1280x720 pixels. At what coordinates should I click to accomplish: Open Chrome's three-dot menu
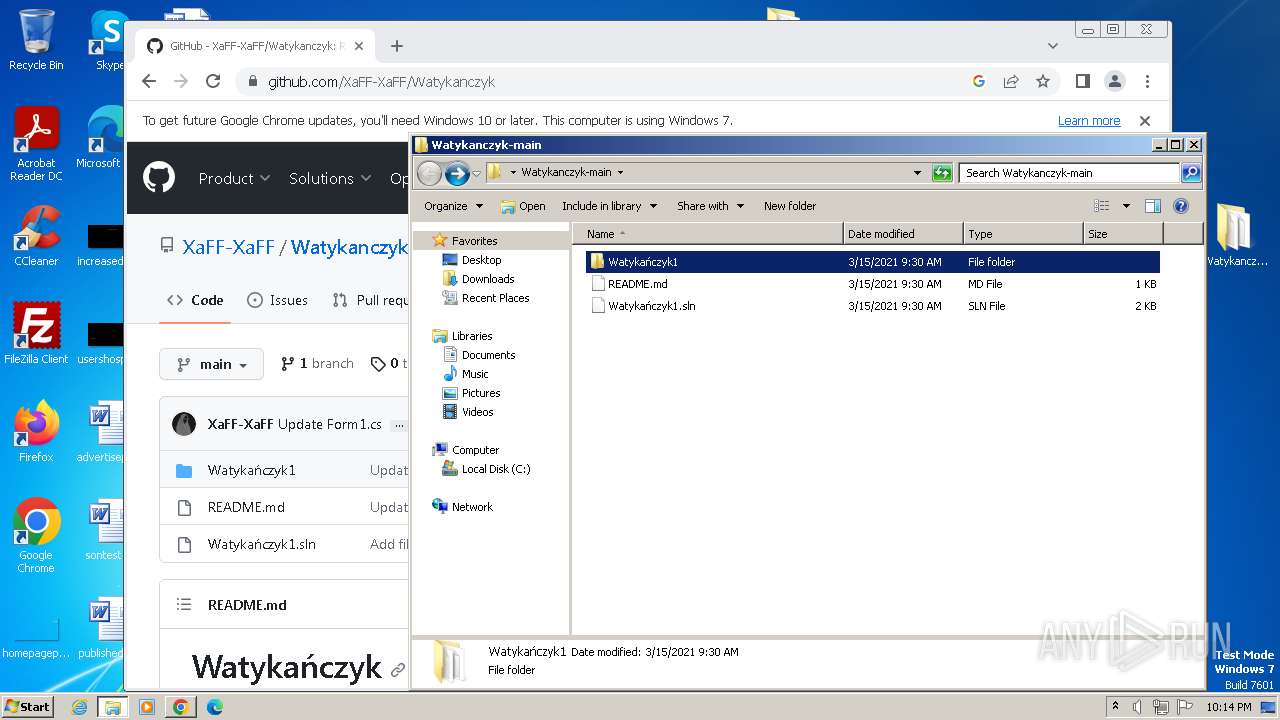click(1147, 82)
